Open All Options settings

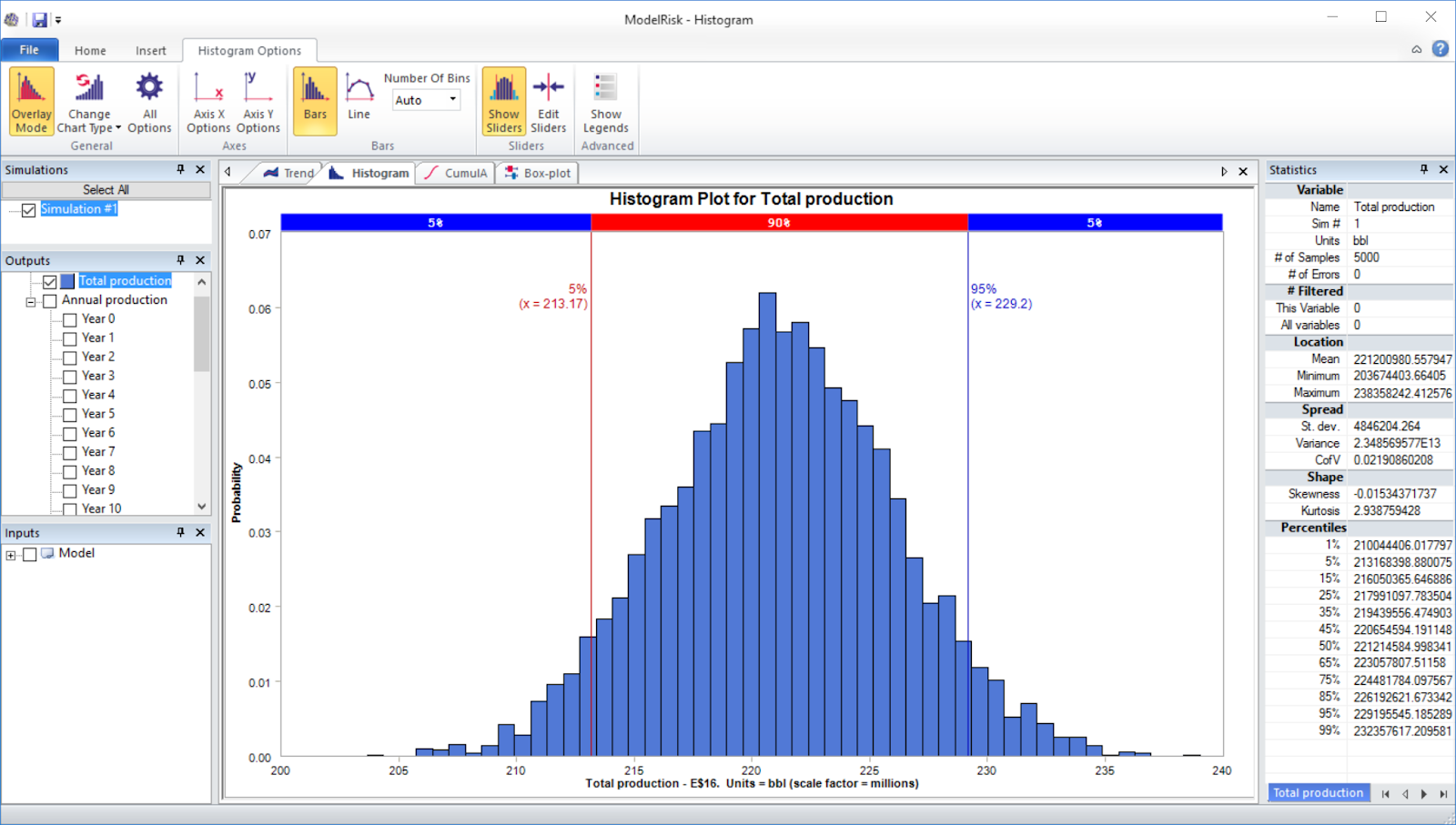148,101
